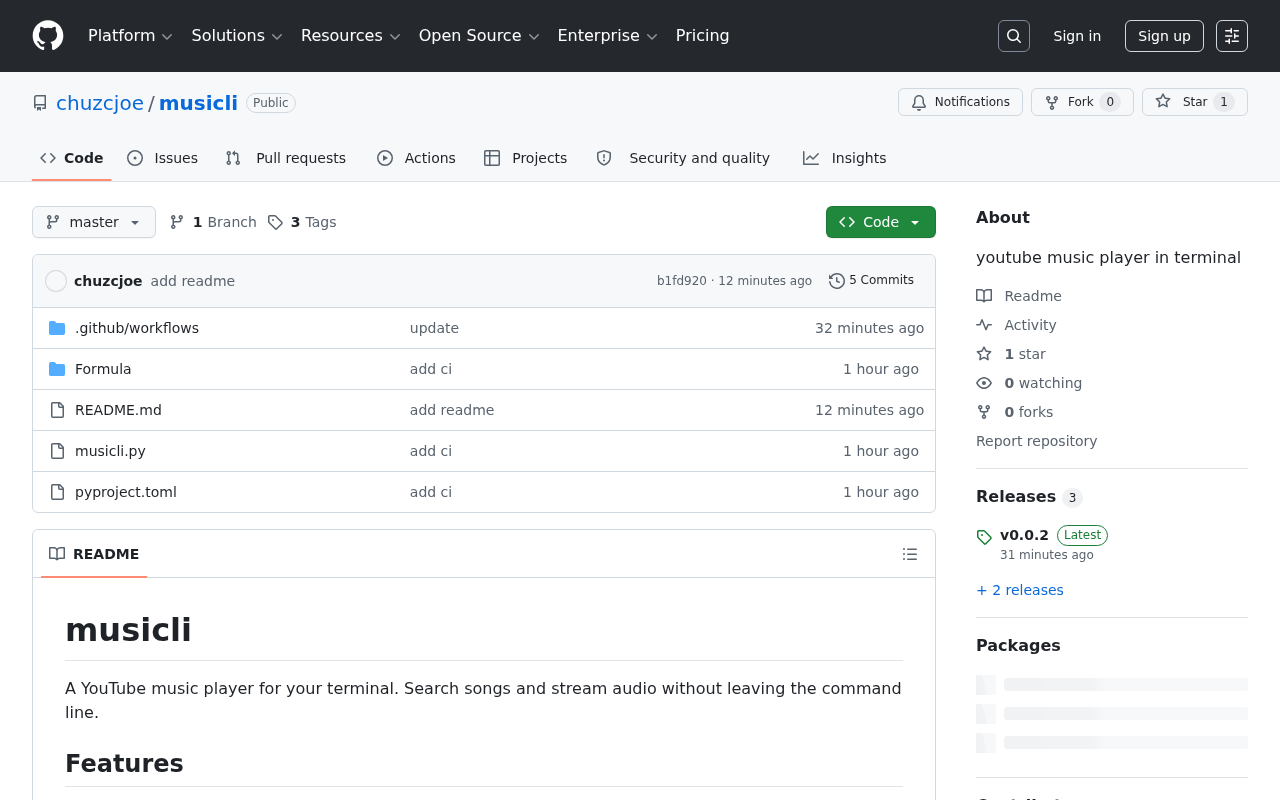Click the commit author avatar for chuzcjoe
The image size is (1280, 800).
tap(56, 281)
